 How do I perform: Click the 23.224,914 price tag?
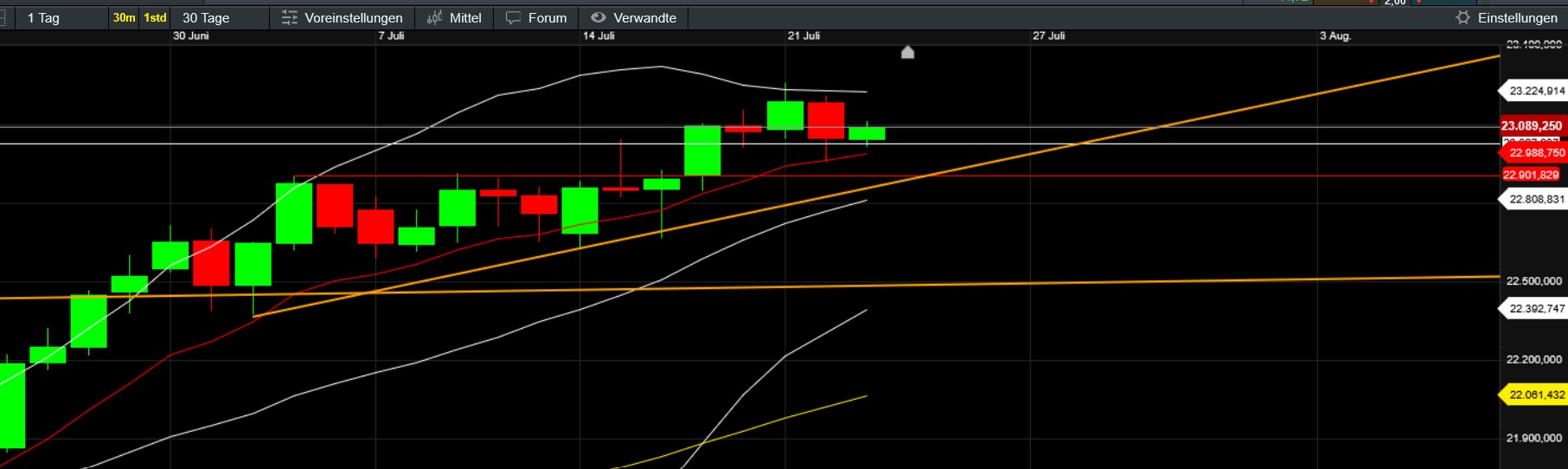click(1533, 91)
